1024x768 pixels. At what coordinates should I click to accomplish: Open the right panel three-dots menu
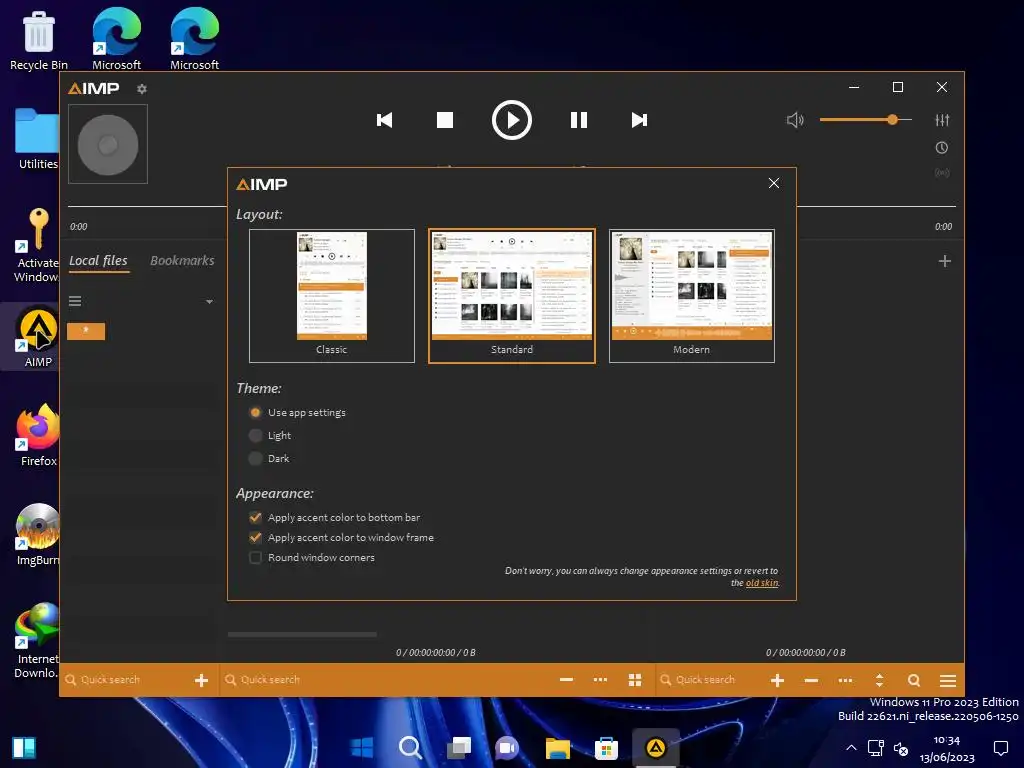pyautogui.click(x=845, y=680)
